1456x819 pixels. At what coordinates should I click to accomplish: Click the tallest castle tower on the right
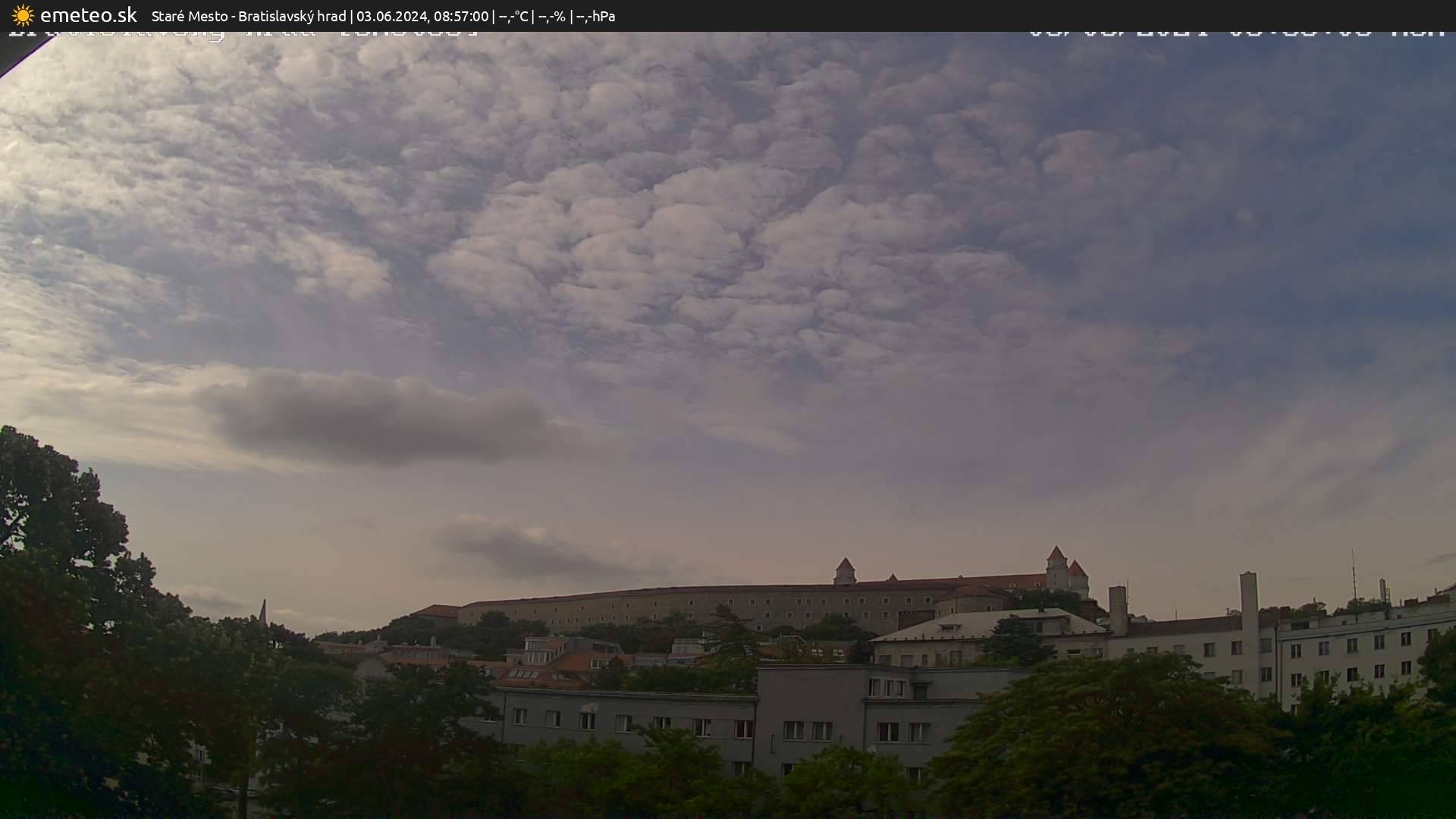(1056, 567)
